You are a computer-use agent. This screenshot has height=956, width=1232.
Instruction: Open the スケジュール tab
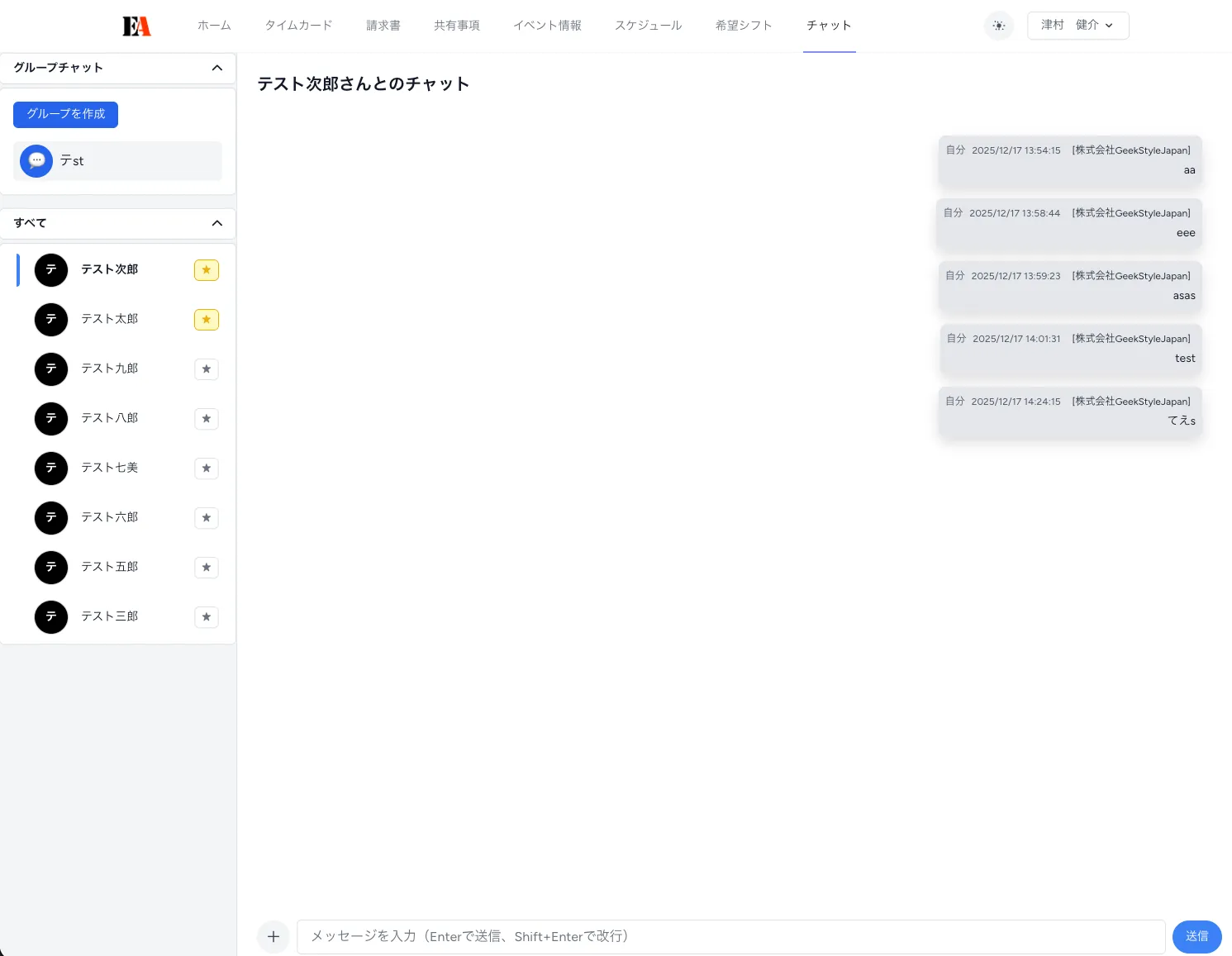(x=648, y=26)
